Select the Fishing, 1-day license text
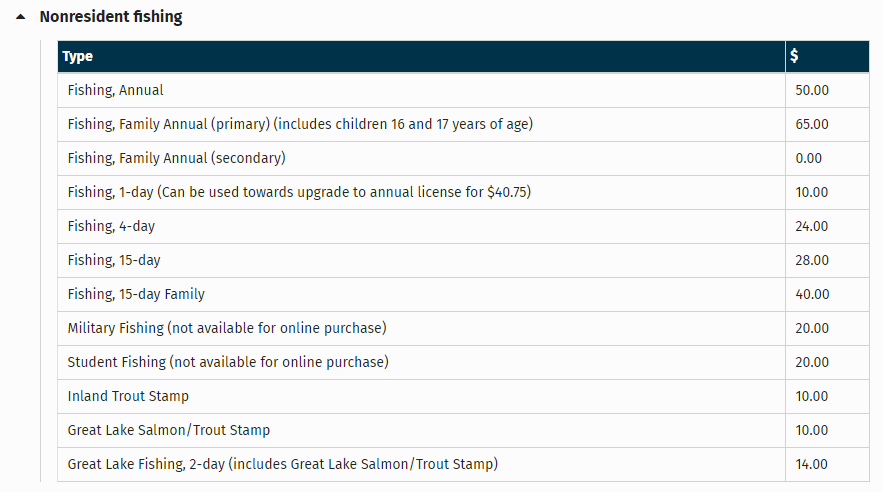The image size is (882, 492). (x=299, y=192)
